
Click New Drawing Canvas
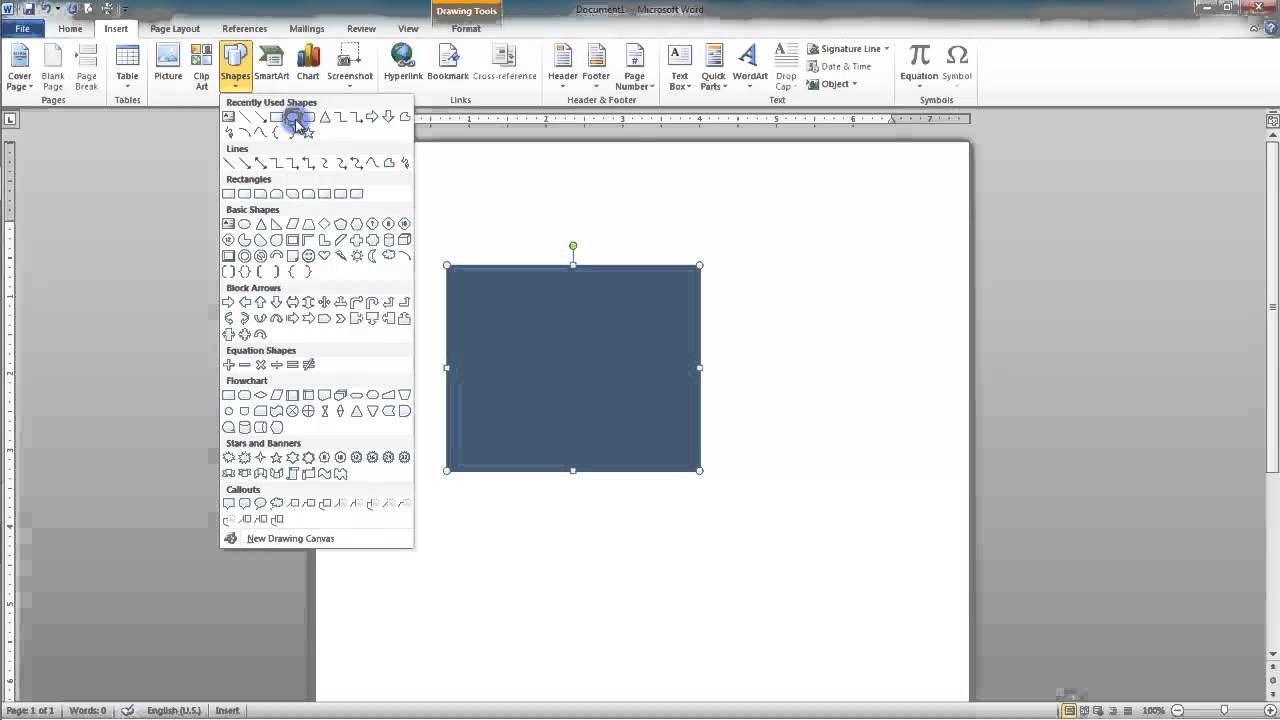(x=290, y=539)
